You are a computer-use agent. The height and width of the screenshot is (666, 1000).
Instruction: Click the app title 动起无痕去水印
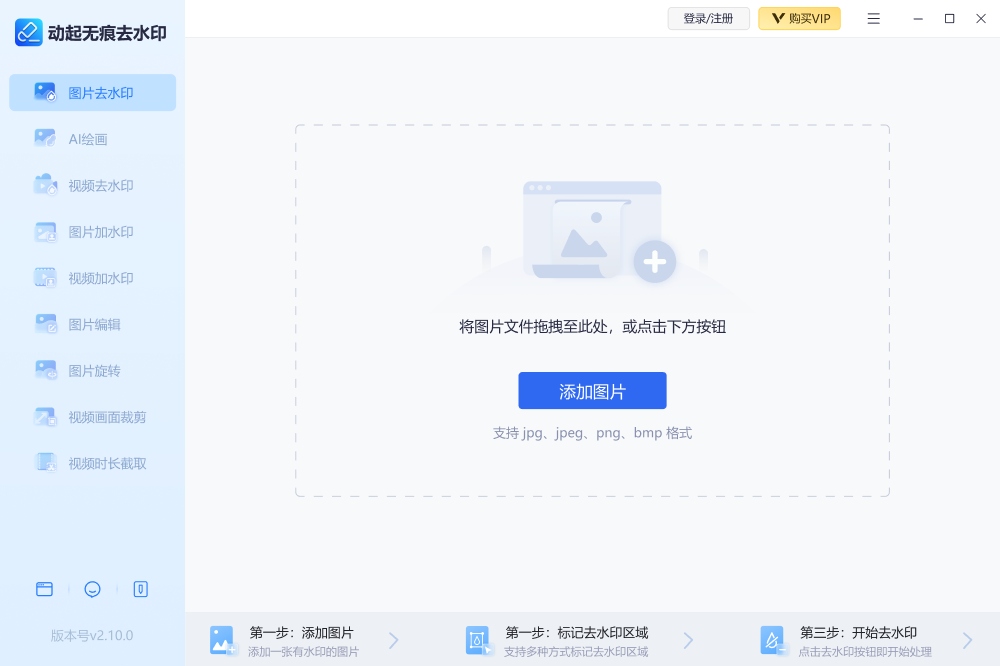pyautogui.click(x=107, y=33)
